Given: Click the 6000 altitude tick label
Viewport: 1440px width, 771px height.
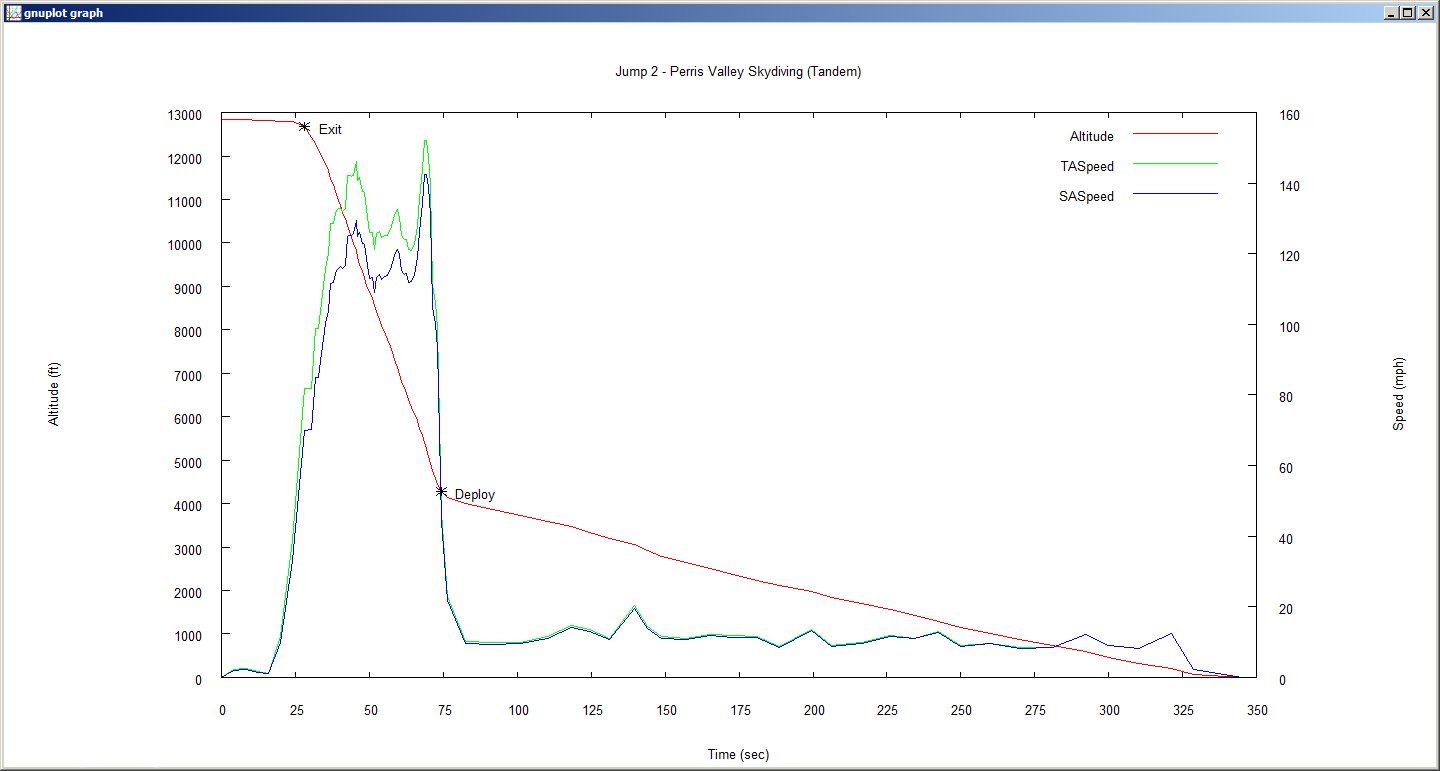Looking at the screenshot, I should [x=187, y=418].
